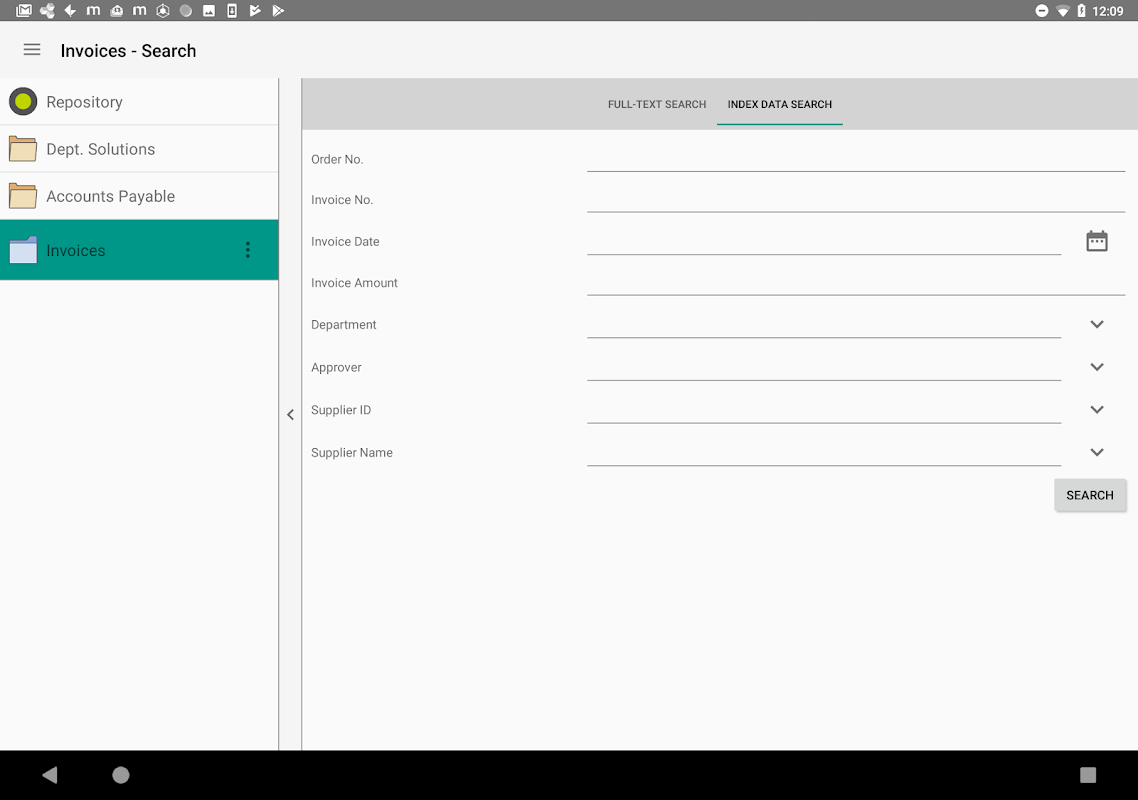Expand the Supplier ID dropdown

[x=1097, y=409]
